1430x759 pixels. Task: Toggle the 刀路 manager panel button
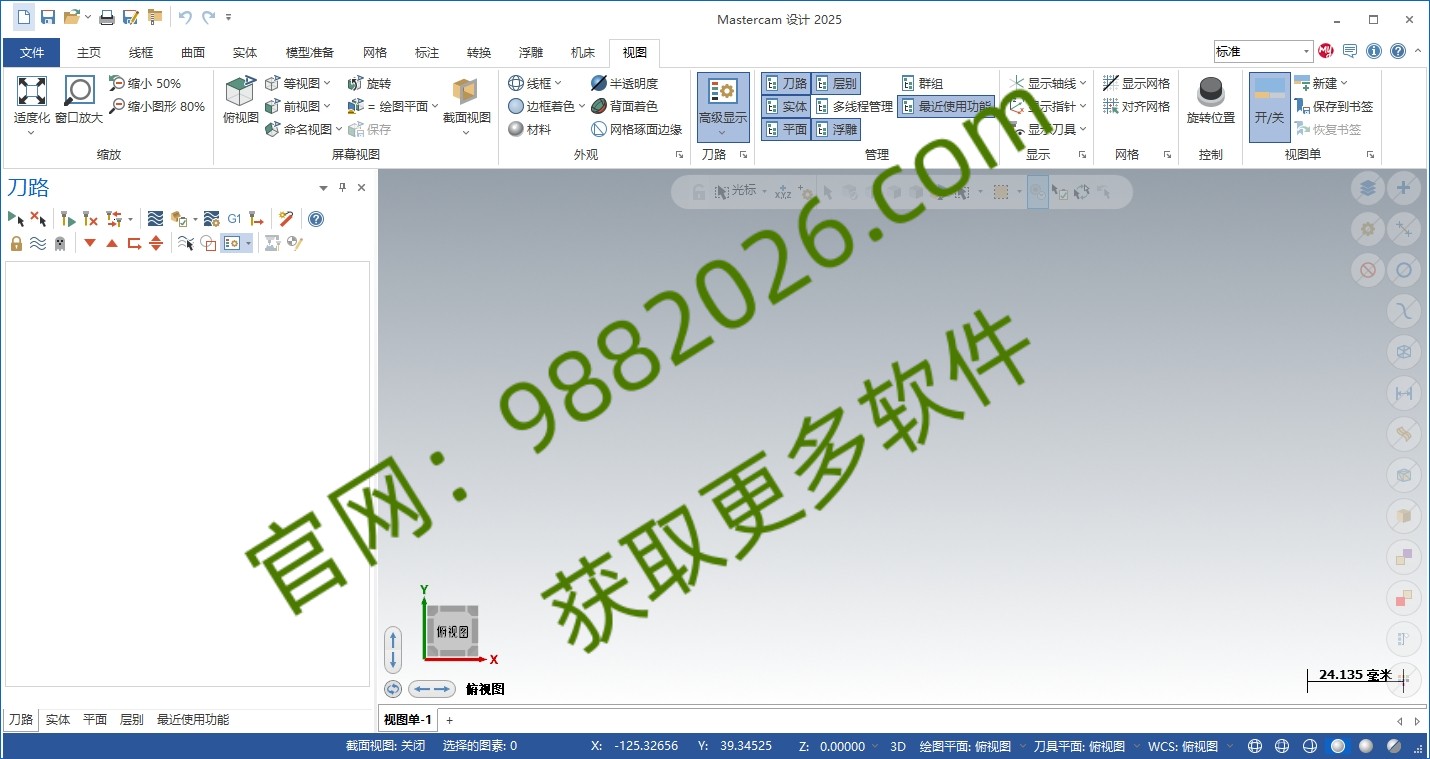coord(786,83)
